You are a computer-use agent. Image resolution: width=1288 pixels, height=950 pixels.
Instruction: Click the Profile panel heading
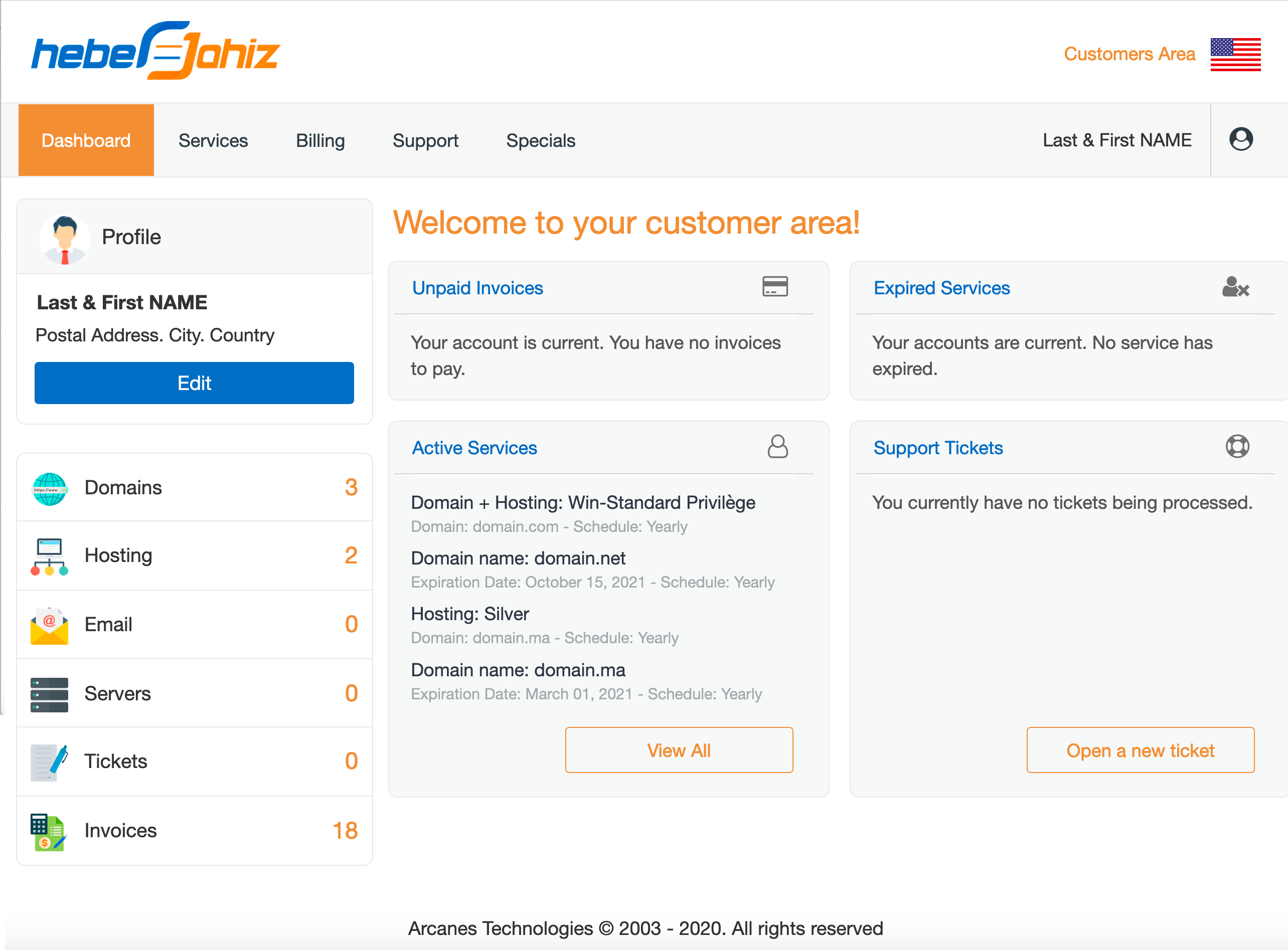131,237
